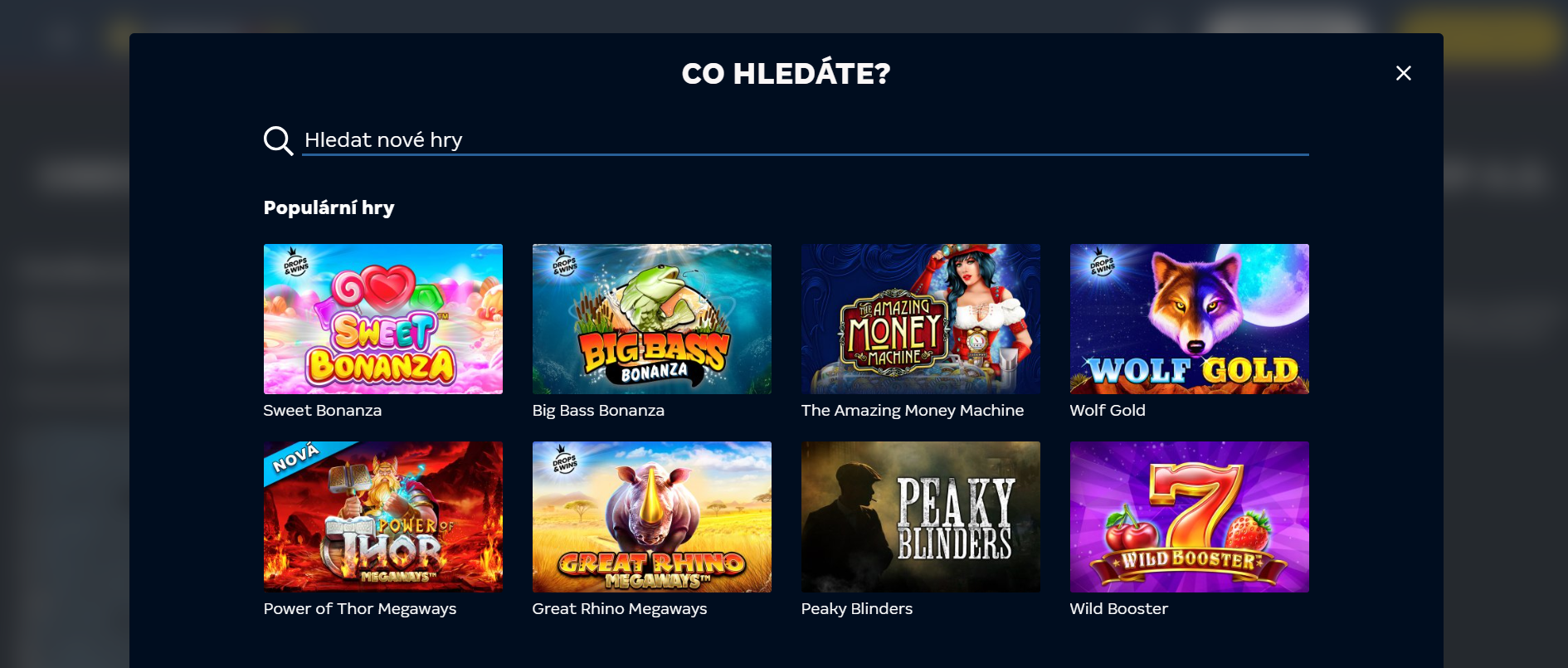Open the Wolf Gold game thumbnail

(x=1189, y=319)
